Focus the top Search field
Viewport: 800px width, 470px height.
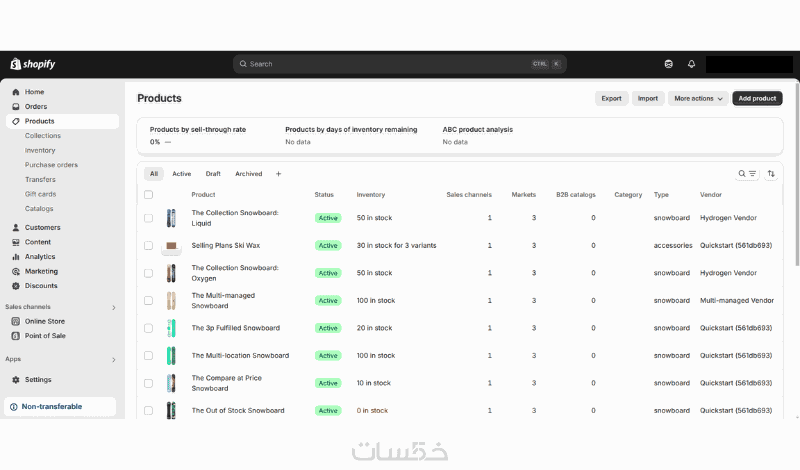click(400, 64)
